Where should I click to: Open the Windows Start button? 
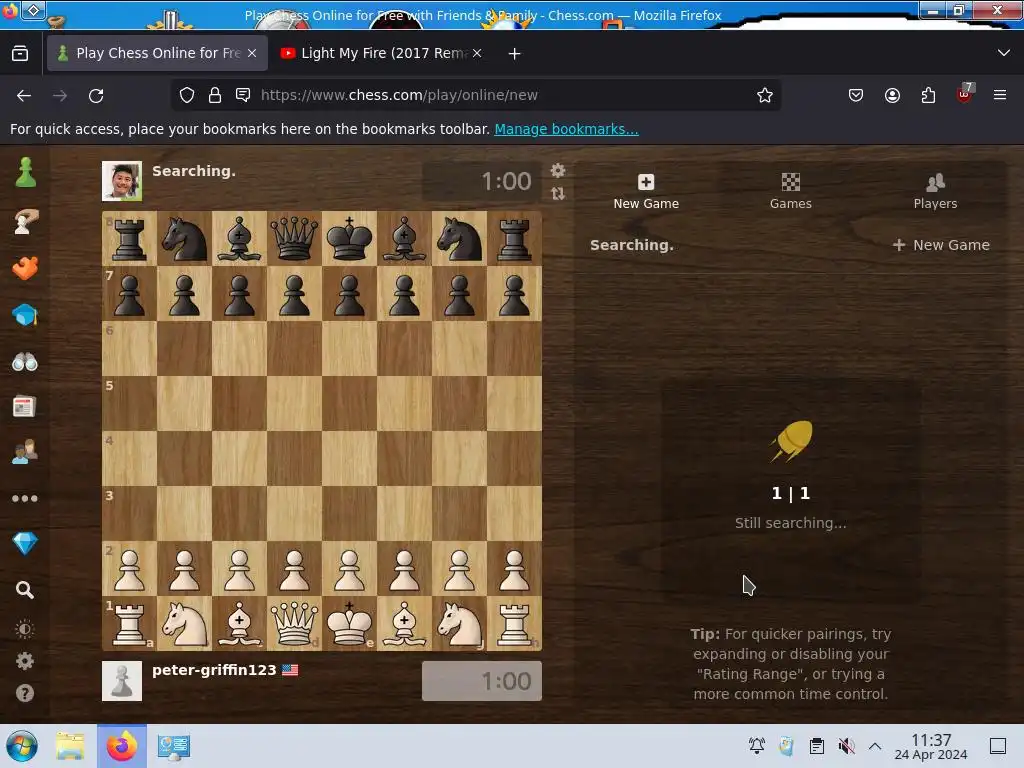point(22,746)
